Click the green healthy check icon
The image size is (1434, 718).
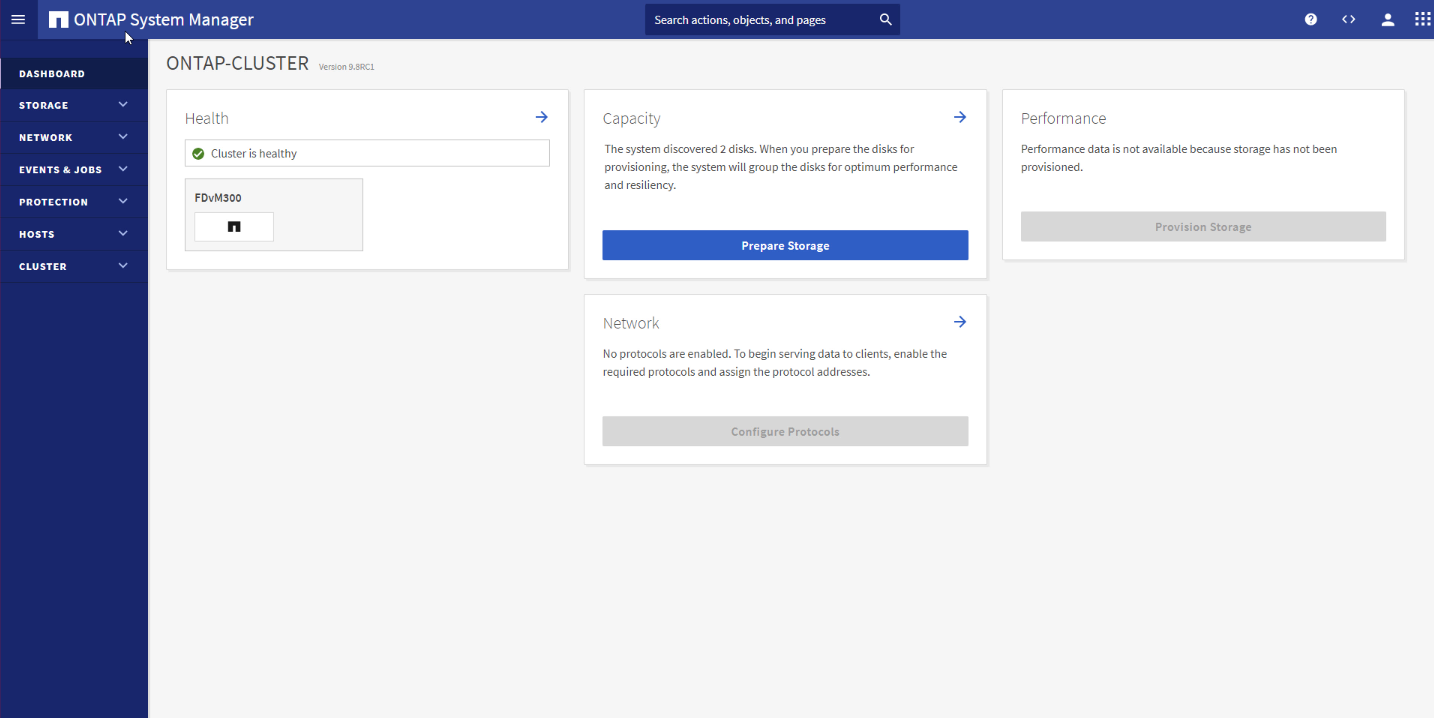[198, 153]
